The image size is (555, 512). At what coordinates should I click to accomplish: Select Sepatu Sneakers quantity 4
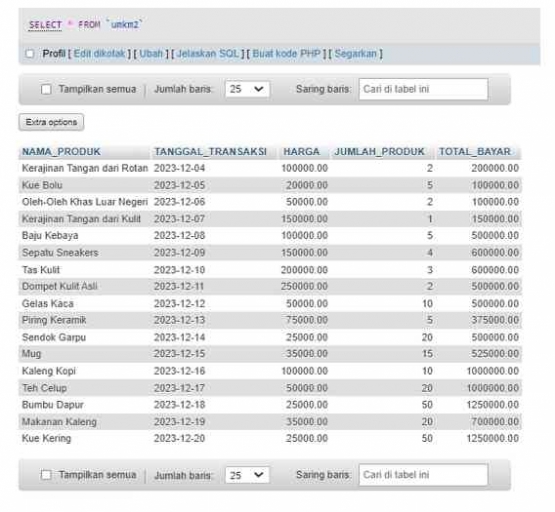(430, 253)
